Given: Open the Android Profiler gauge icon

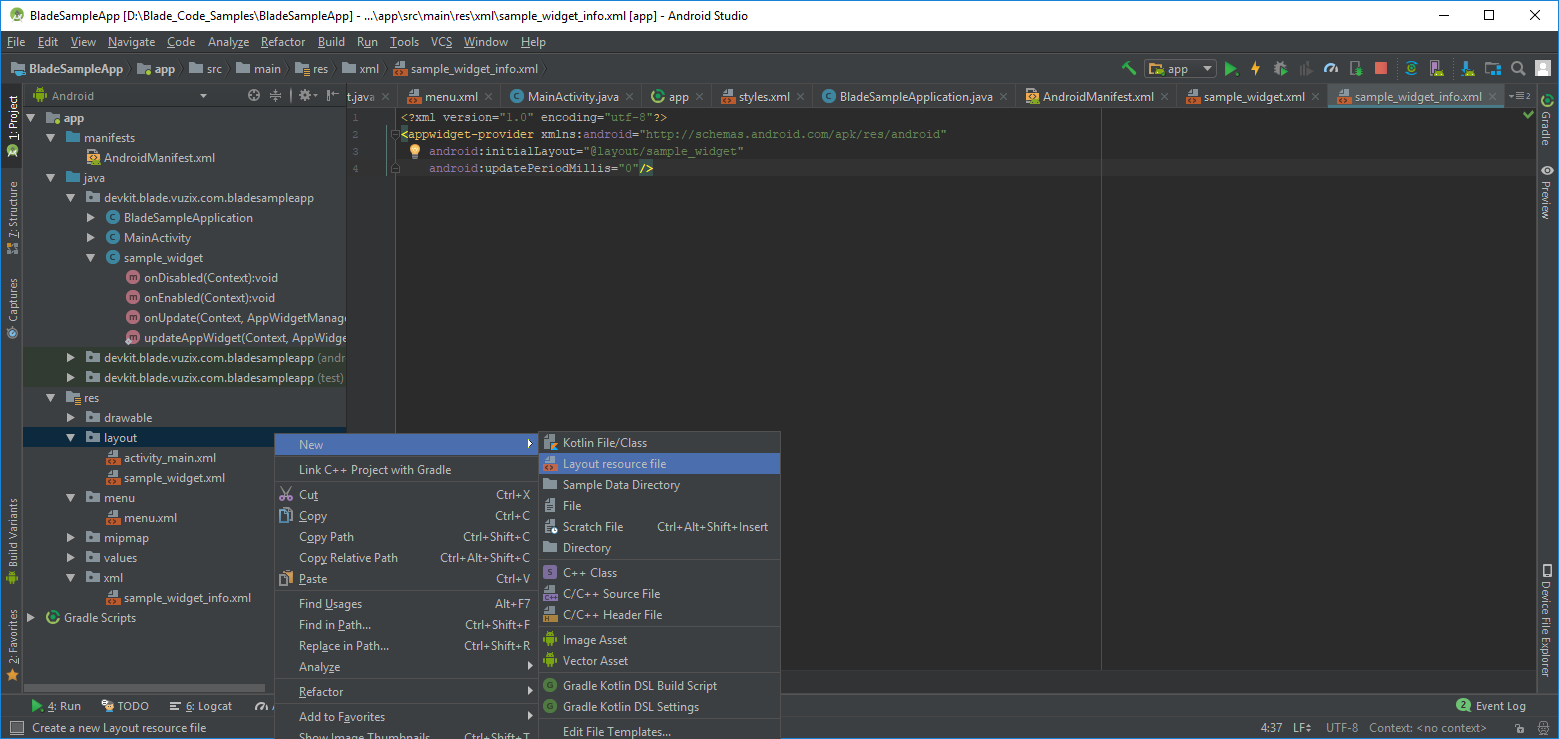Looking at the screenshot, I should click(1331, 68).
